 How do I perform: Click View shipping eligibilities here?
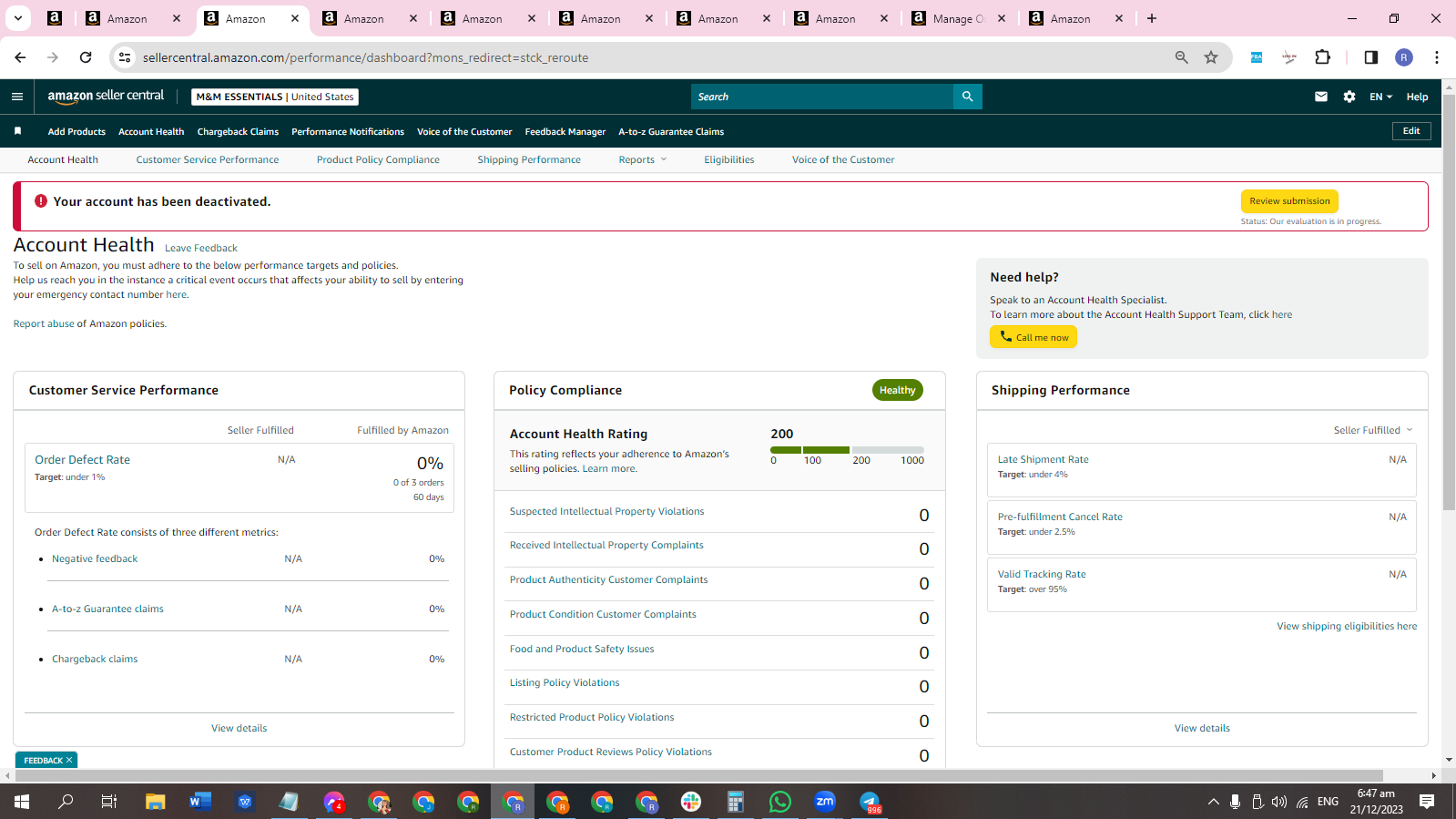tap(1347, 626)
